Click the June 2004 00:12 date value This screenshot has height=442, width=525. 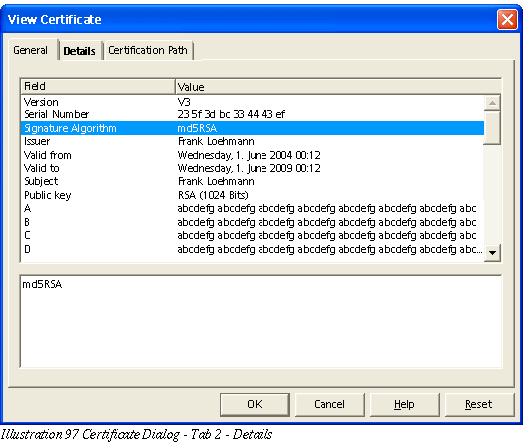click(x=249, y=155)
